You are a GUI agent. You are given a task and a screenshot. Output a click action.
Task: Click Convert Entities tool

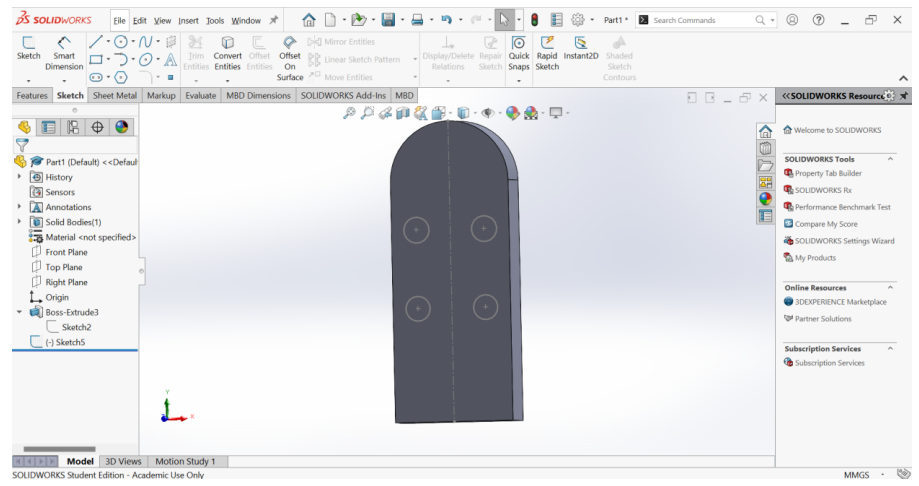coord(227,53)
